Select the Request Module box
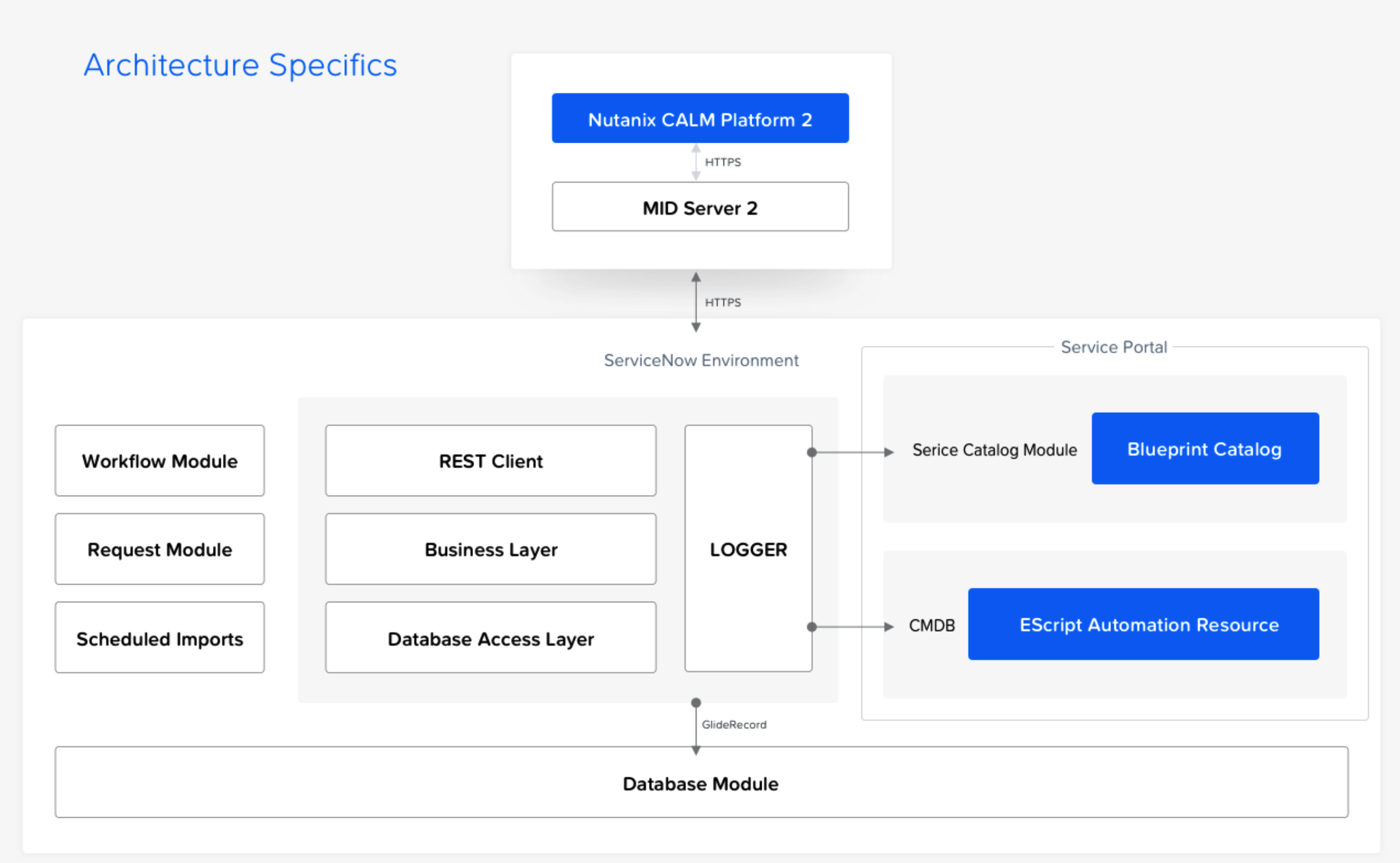The image size is (1400, 863). click(x=160, y=549)
